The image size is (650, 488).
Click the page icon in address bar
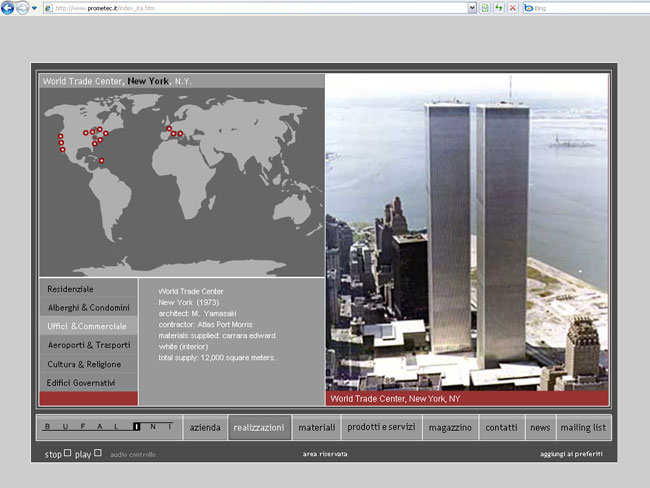tap(49, 8)
